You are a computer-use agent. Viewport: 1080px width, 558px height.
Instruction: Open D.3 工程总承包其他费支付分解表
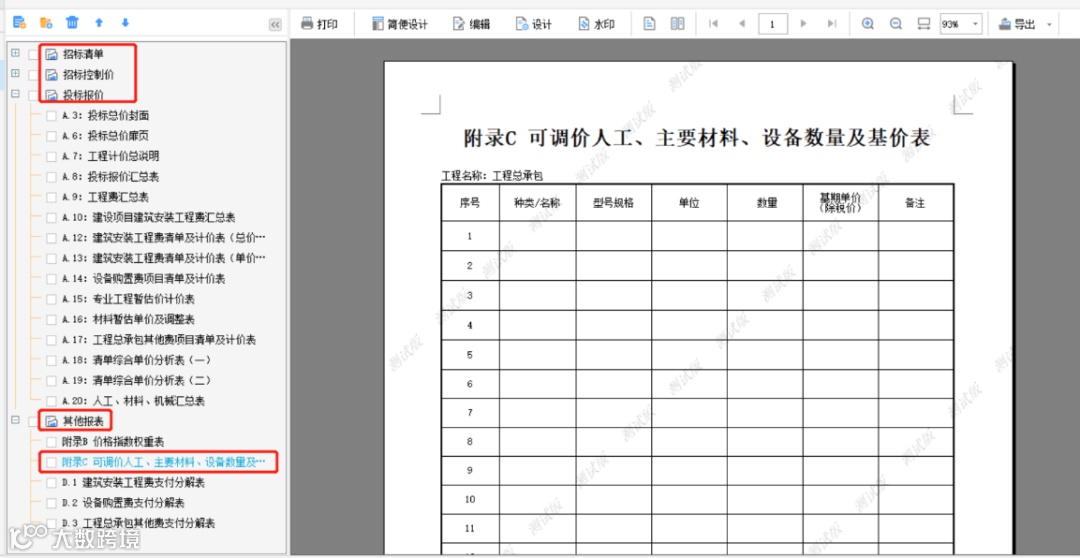138,524
